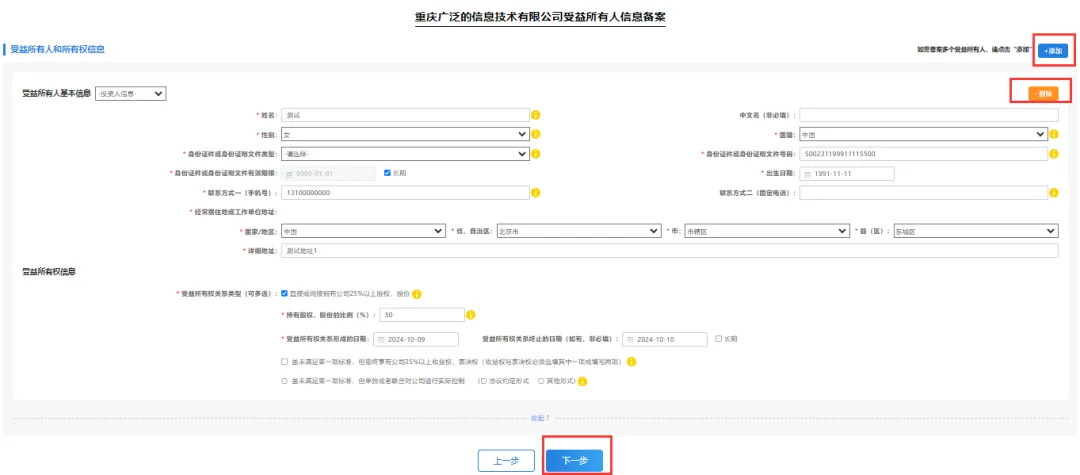Image resolution: width=1080 pixels, height=475 pixels.
Task: Click info icon beside 身份证件文件号码 field
Action: tap(1053, 154)
